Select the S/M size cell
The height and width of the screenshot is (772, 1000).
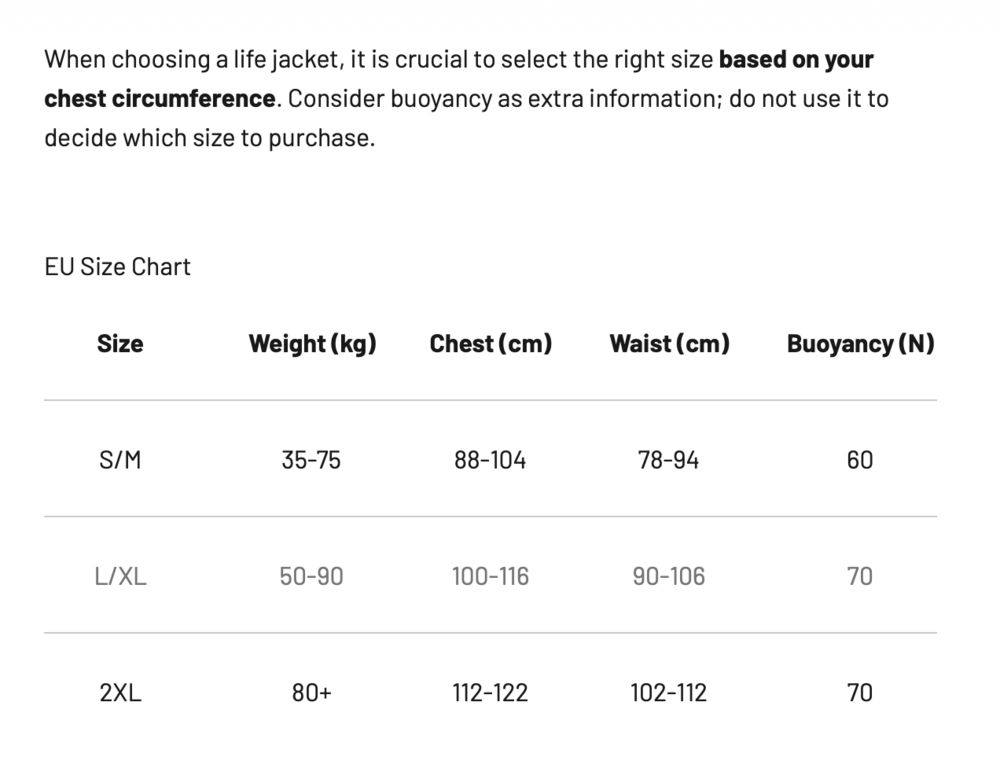pyautogui.click(x=120, y=460)
